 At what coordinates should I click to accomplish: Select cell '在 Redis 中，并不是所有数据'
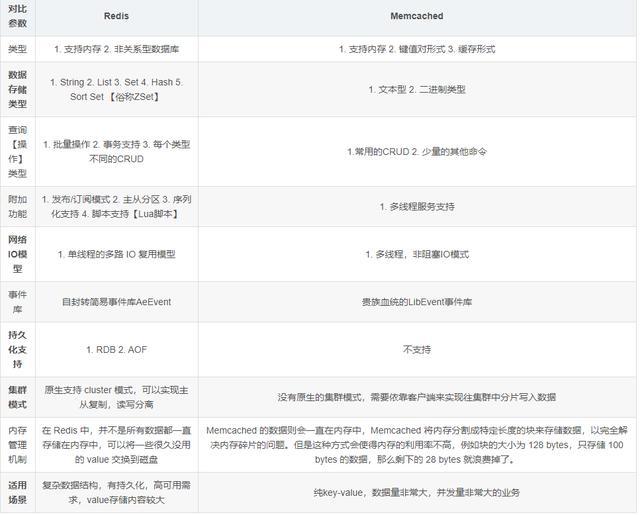116,445
